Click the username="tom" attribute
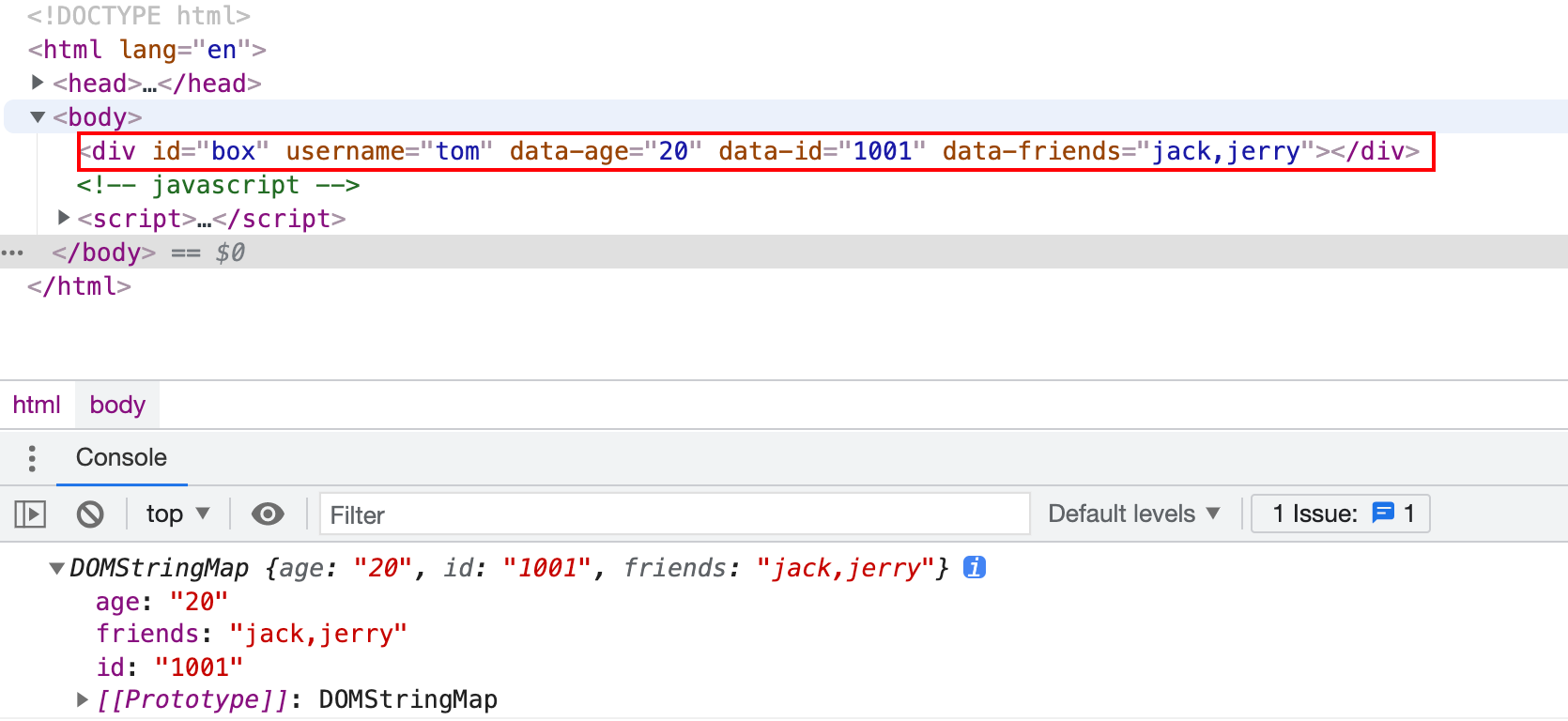1568x721 pixels. pos(389,151)
